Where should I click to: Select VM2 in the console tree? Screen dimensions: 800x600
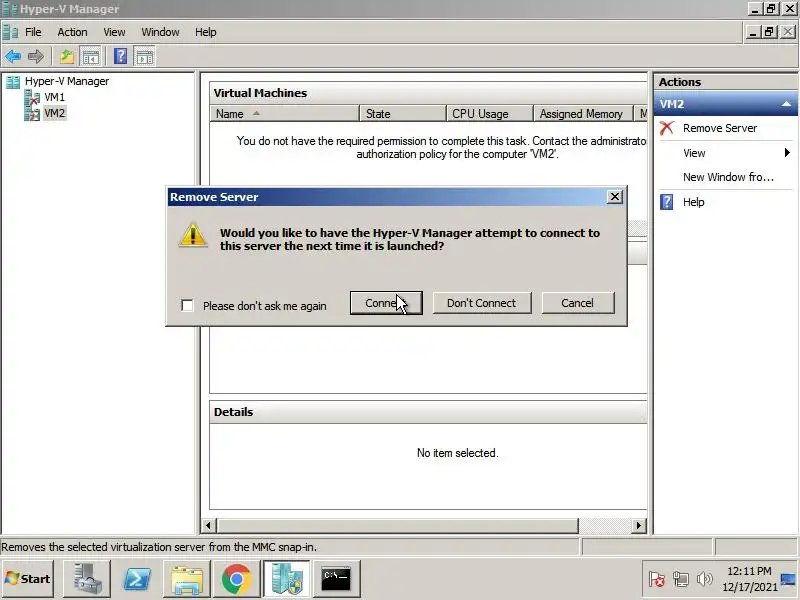(54, 113)
